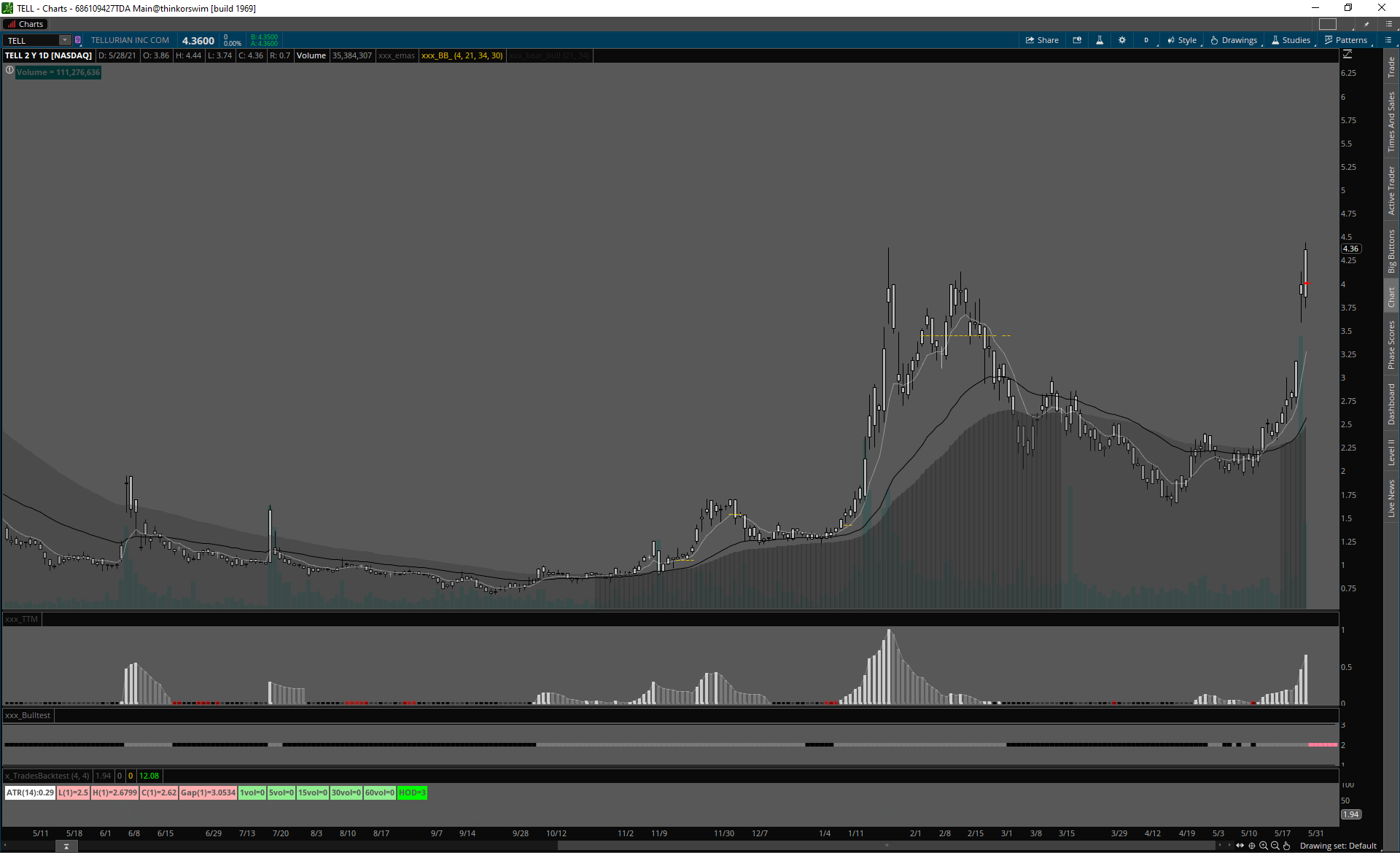The image size is (1400, 853).
Task: Toggle the expand-collapse horizontal arrows icon
Action: [1240, 846]
